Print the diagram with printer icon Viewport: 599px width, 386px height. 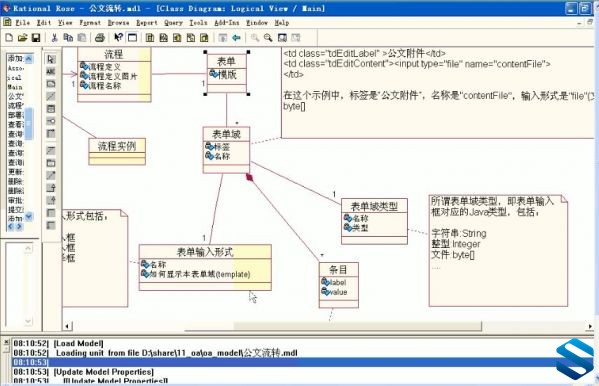100,37
